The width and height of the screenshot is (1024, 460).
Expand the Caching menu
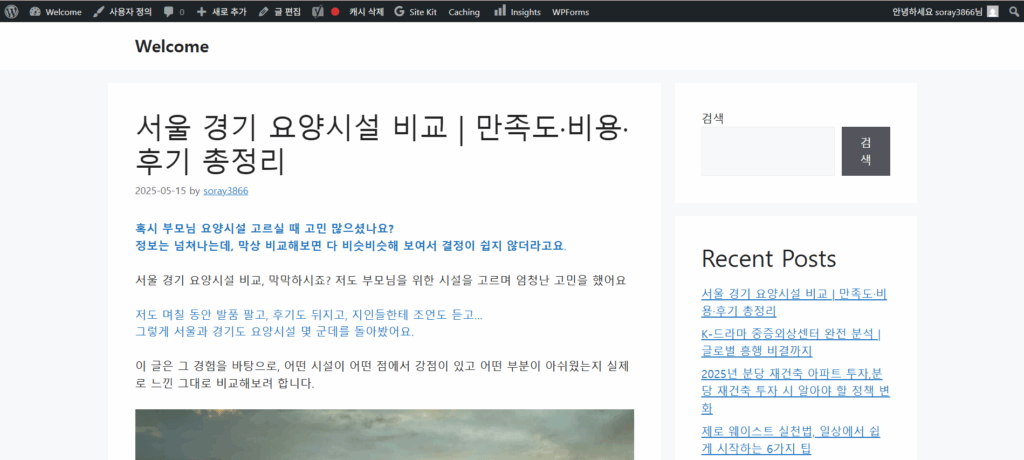pos(464,11)
